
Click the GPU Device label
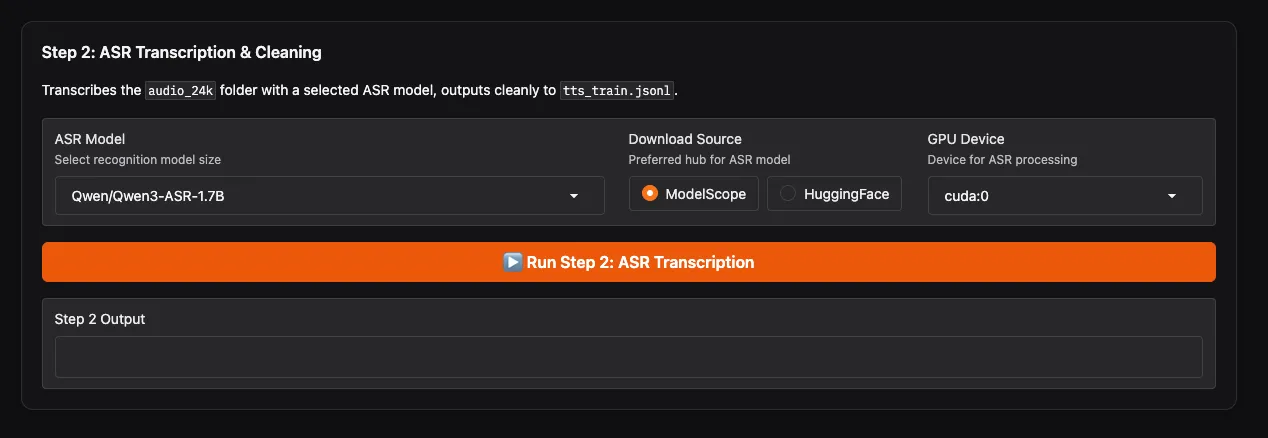(x=966, y=139)
